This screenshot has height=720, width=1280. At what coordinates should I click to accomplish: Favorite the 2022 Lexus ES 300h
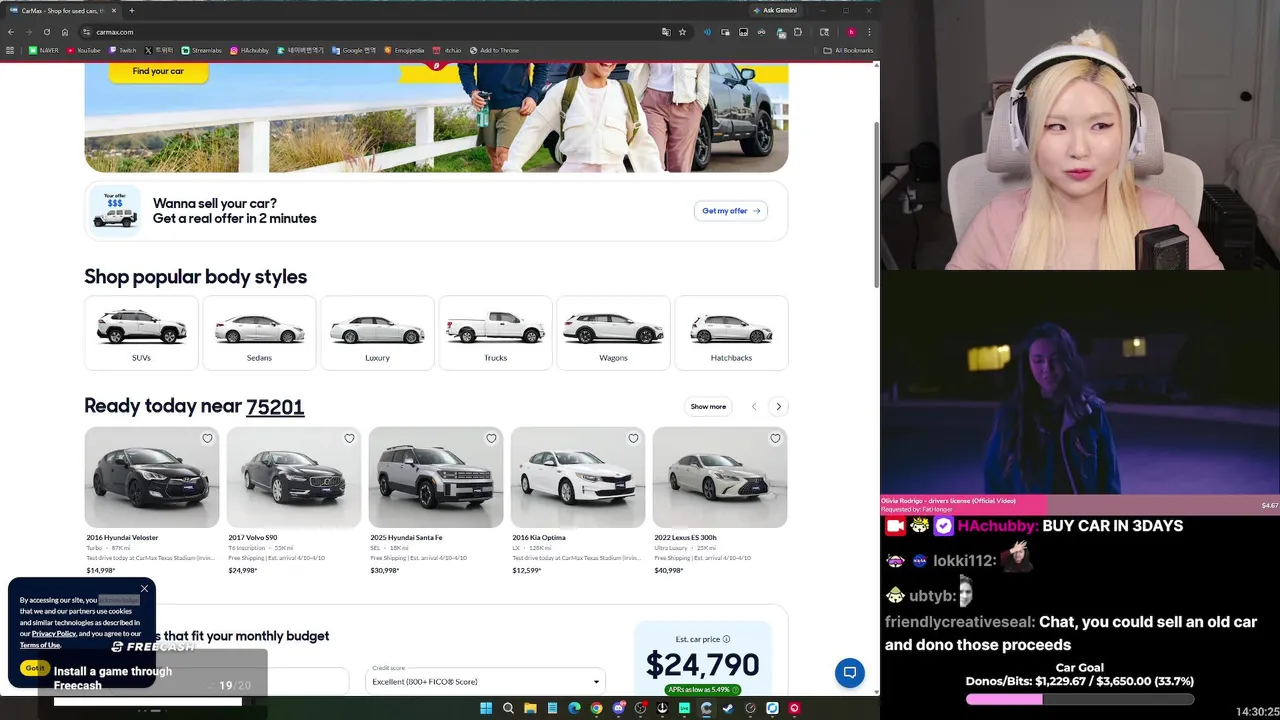[775, 438]
